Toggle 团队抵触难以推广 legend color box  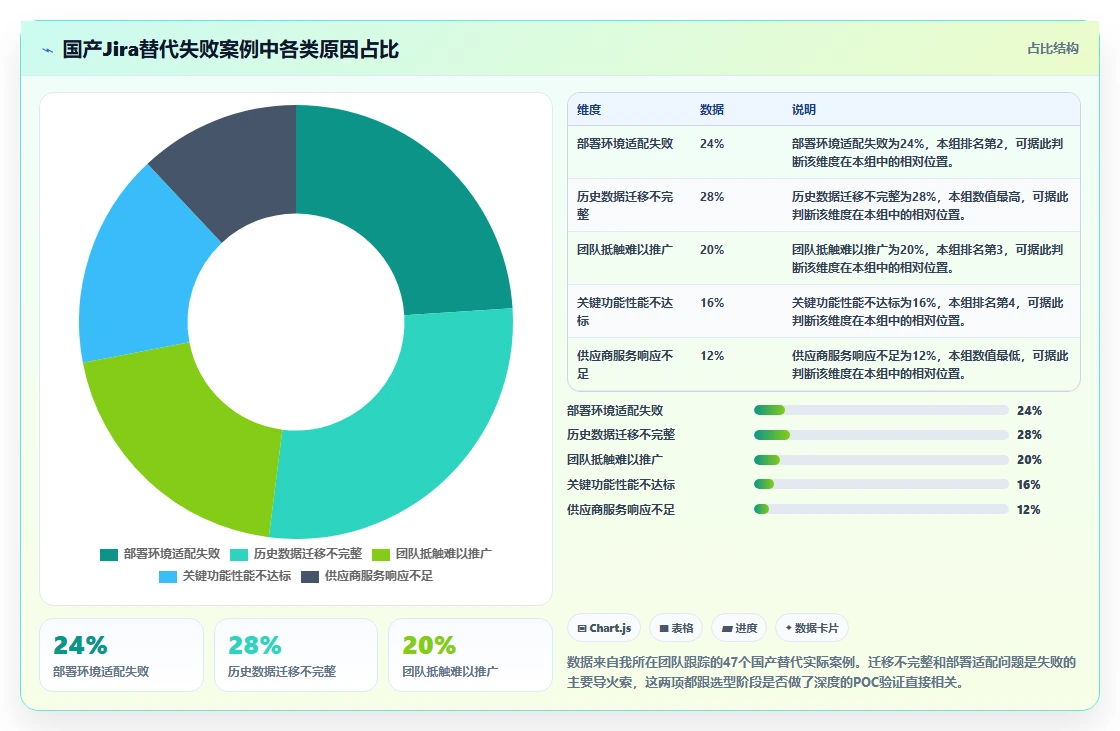[381, 555]
